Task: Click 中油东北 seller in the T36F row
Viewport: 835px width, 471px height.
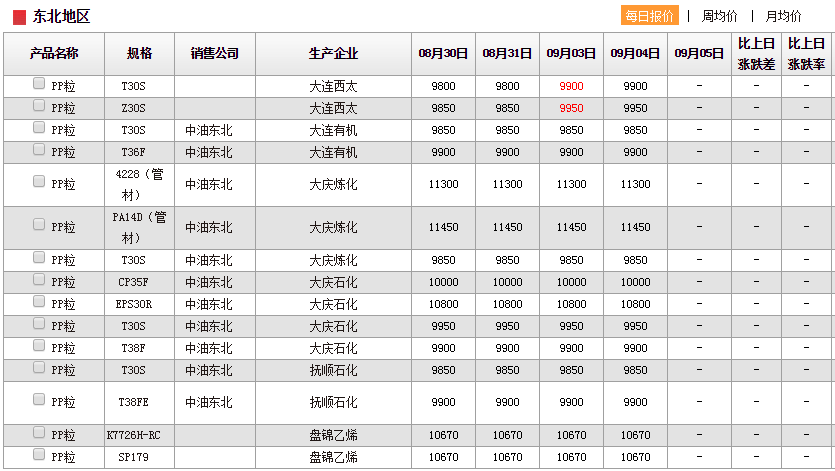Action: click(x=209, y=152)
